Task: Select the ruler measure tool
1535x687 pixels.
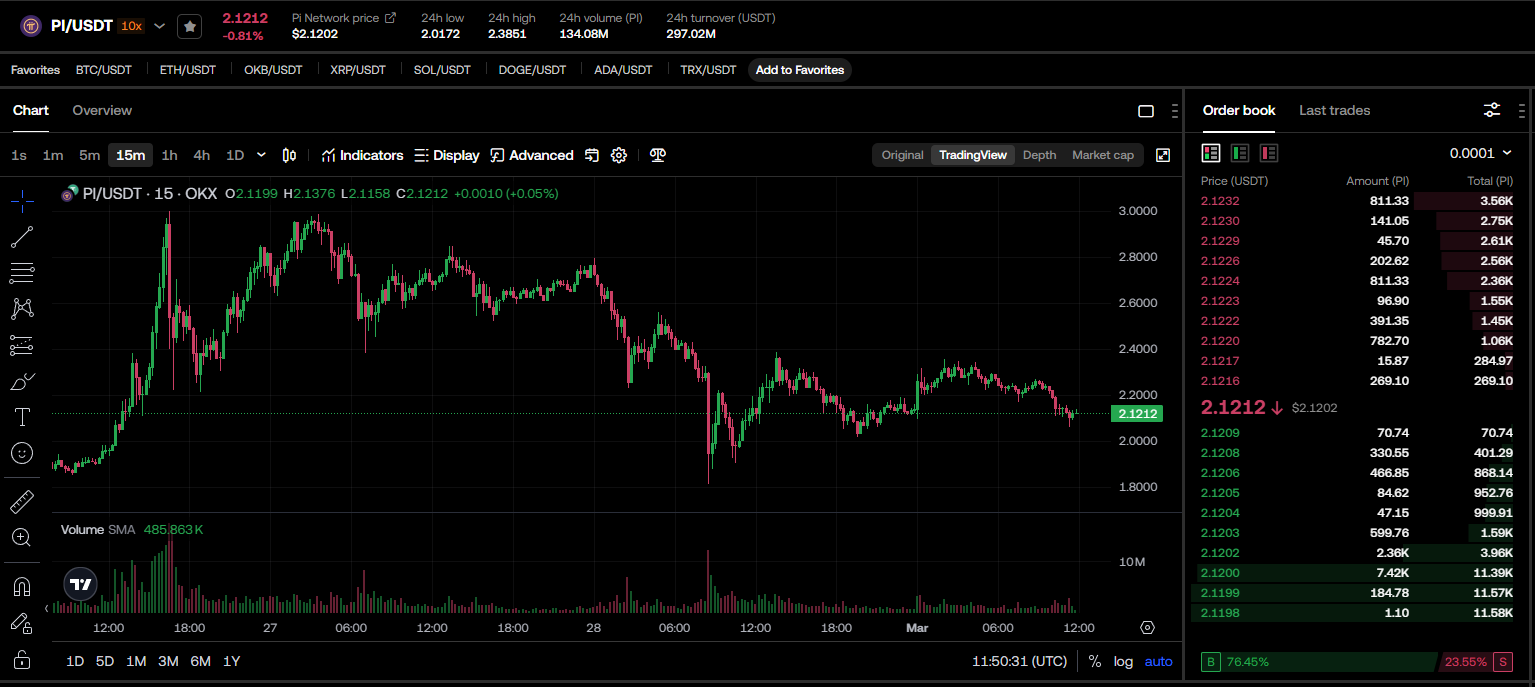Action: (22, 501)
